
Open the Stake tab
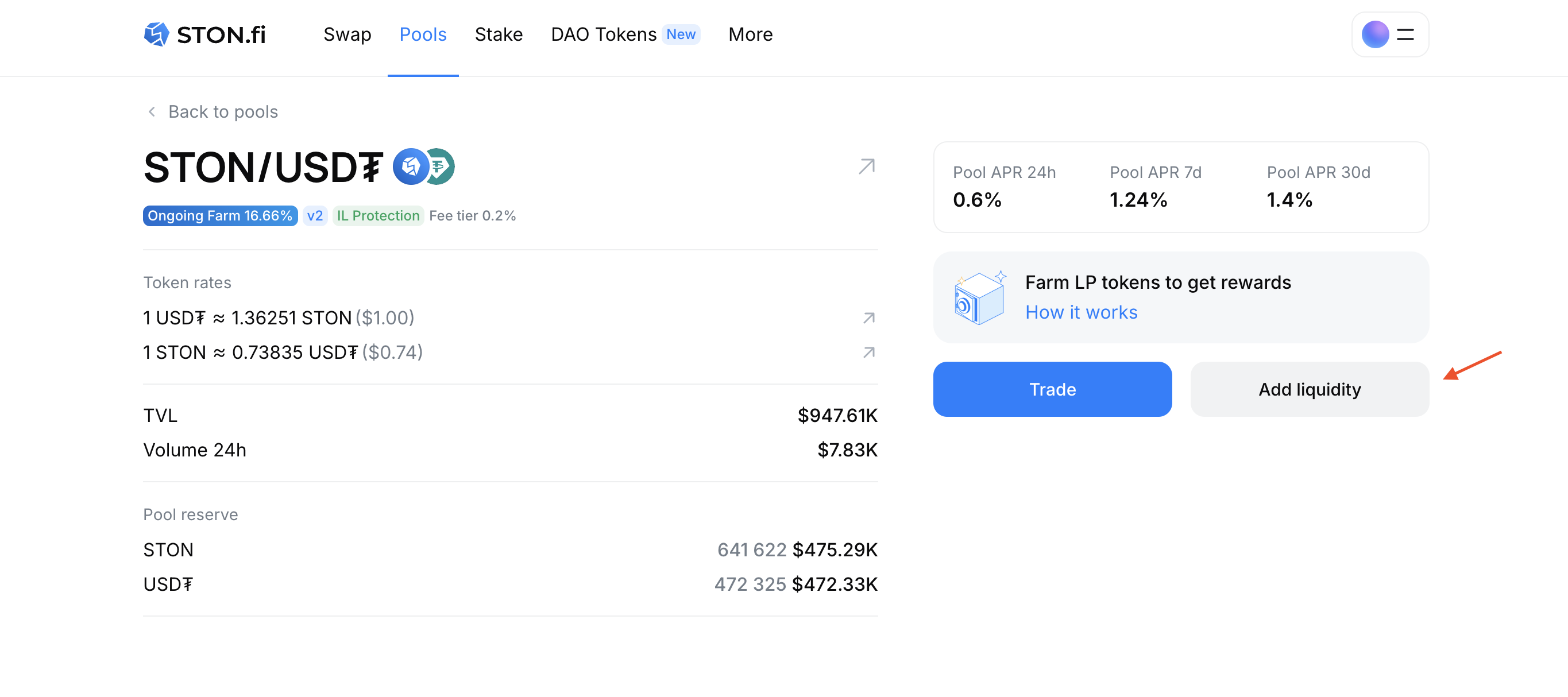[498, 34]
